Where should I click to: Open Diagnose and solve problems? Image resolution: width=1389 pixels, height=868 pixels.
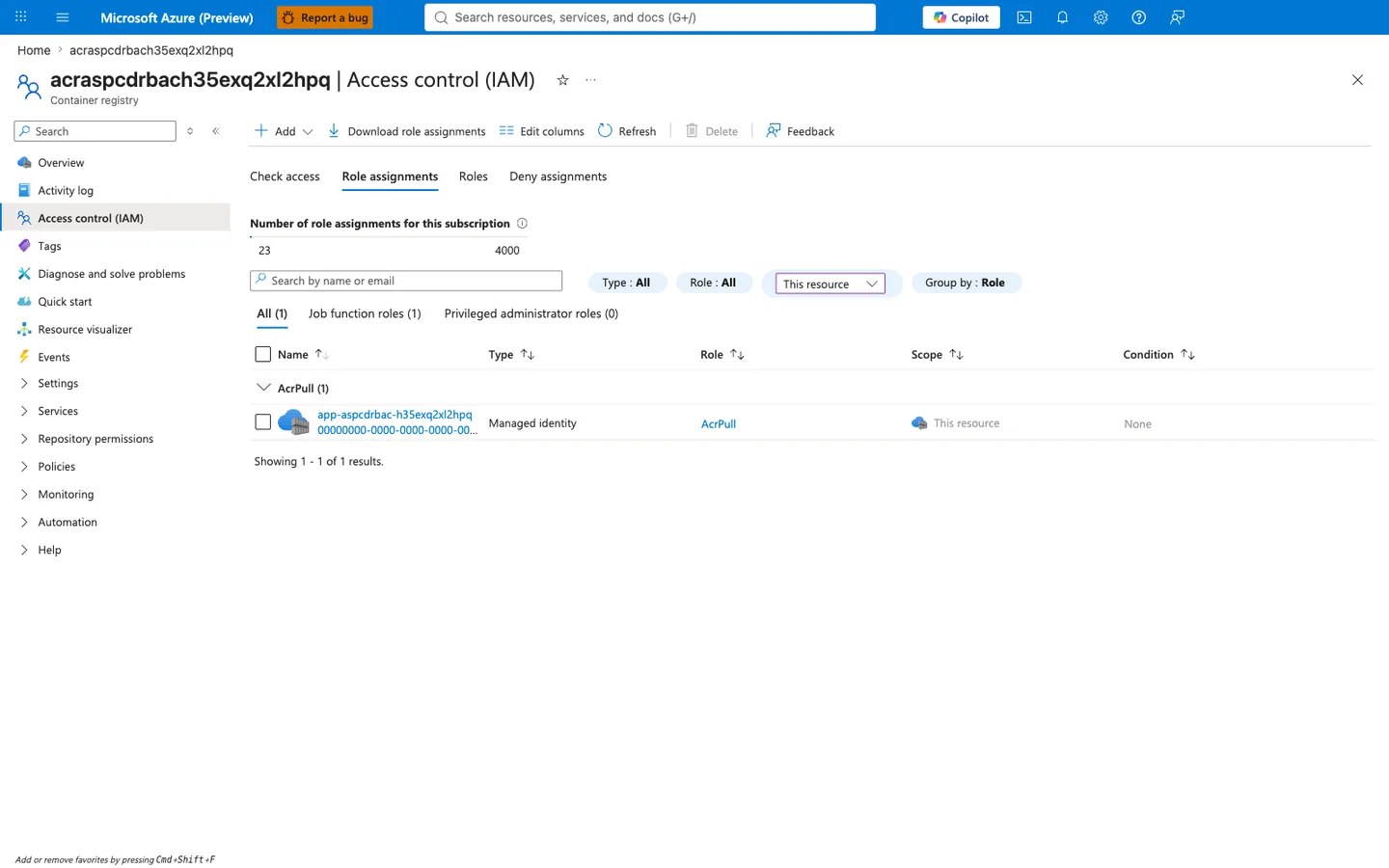tap(116, 274)
